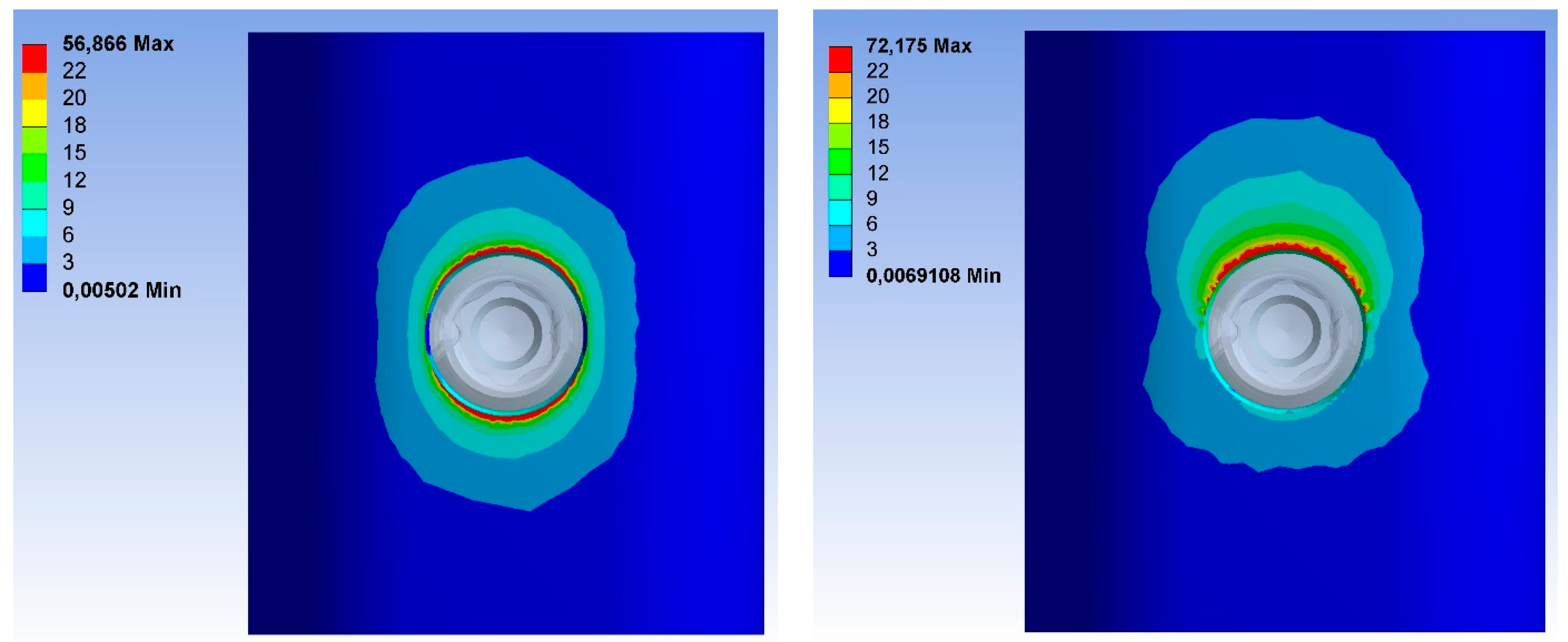Screen dimensions: 1568x642
Task: Click the 0,0069108 Min label
Action: coord(933,276)
